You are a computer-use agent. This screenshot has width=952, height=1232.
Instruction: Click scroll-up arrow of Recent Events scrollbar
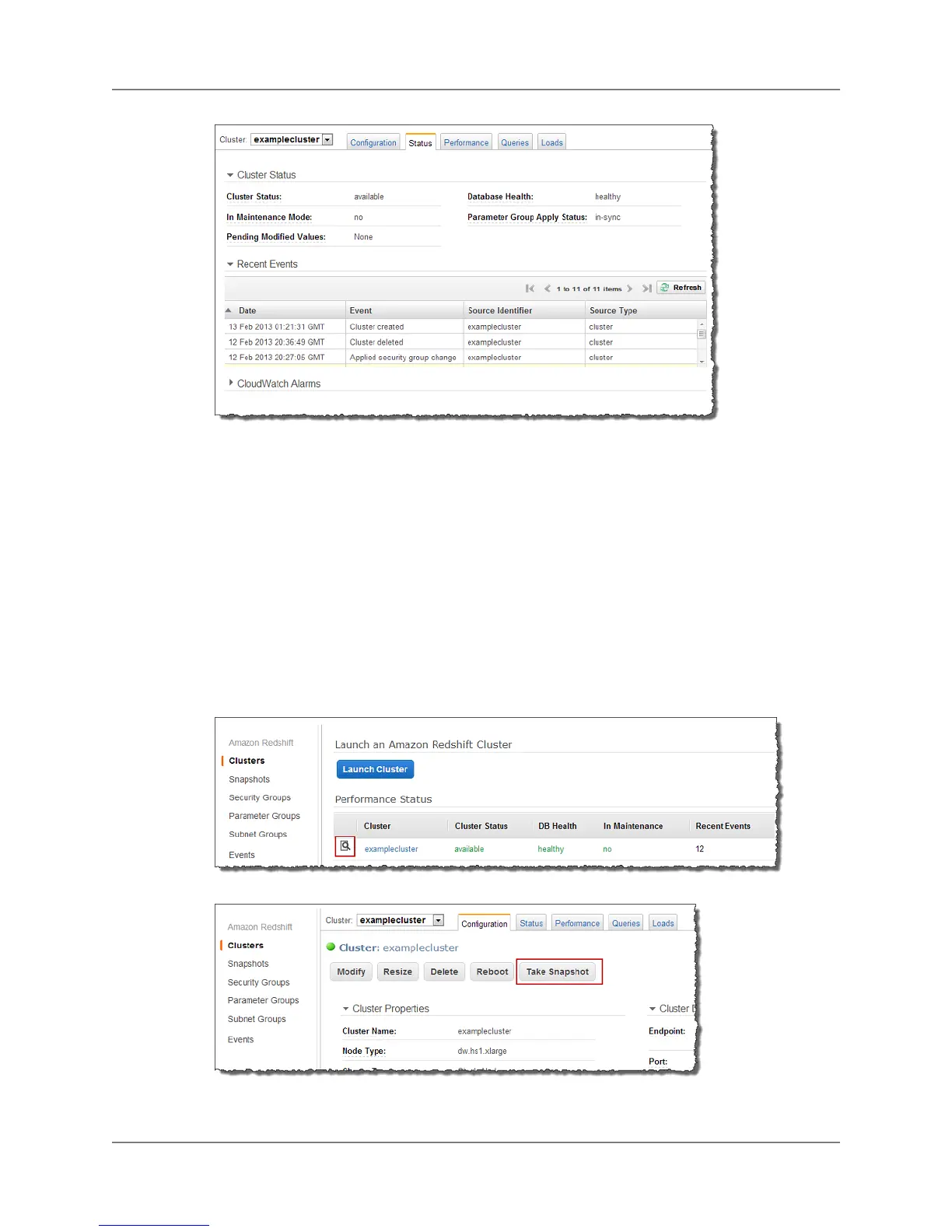pyautogui.click(x=702, y=324)
